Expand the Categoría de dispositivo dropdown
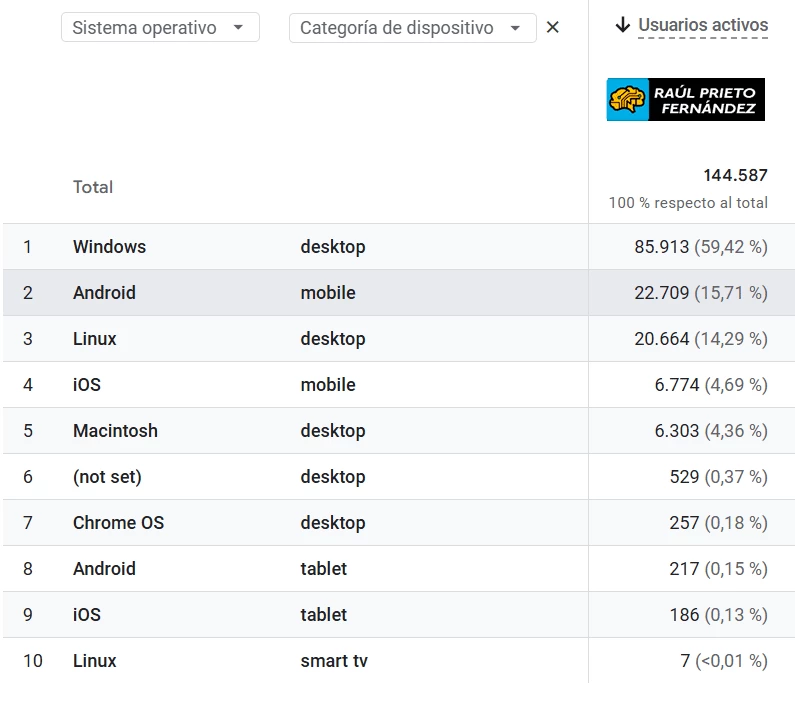 (412, 28)
